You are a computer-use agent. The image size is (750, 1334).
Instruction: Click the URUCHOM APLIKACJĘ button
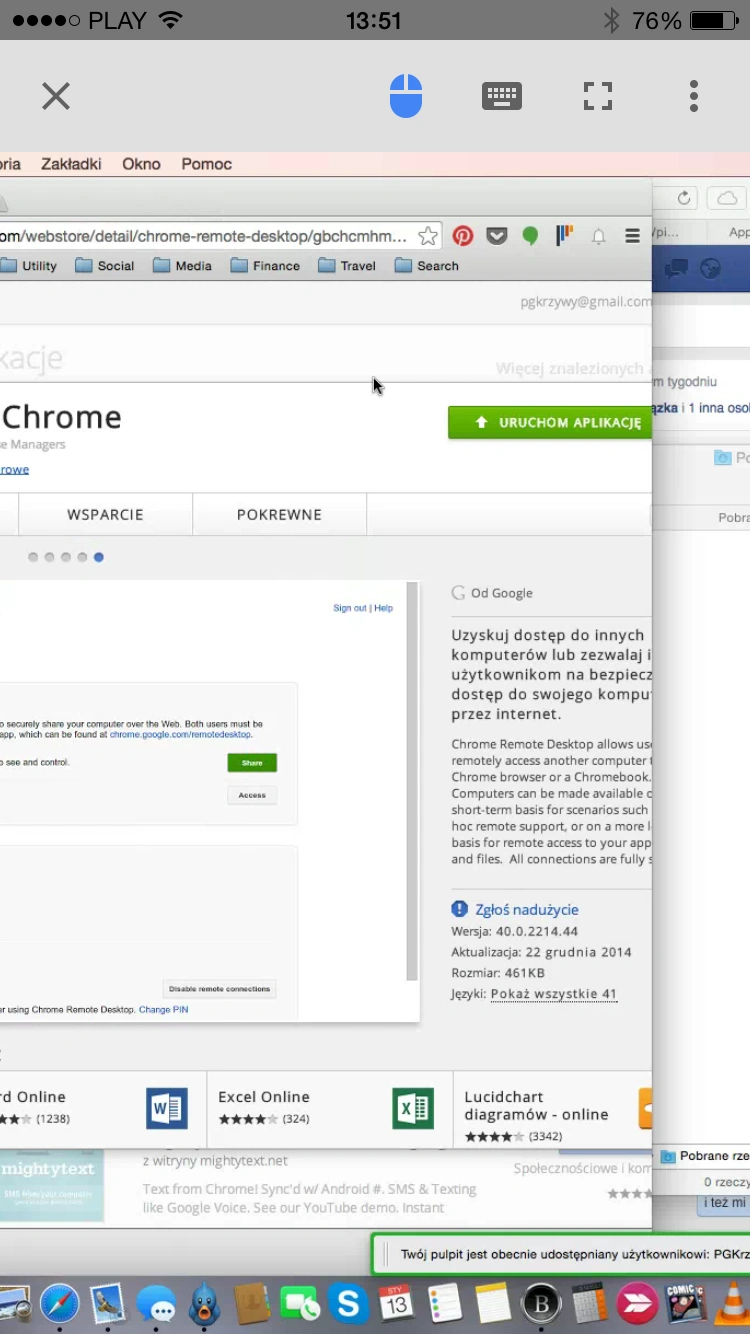point(550,423)
